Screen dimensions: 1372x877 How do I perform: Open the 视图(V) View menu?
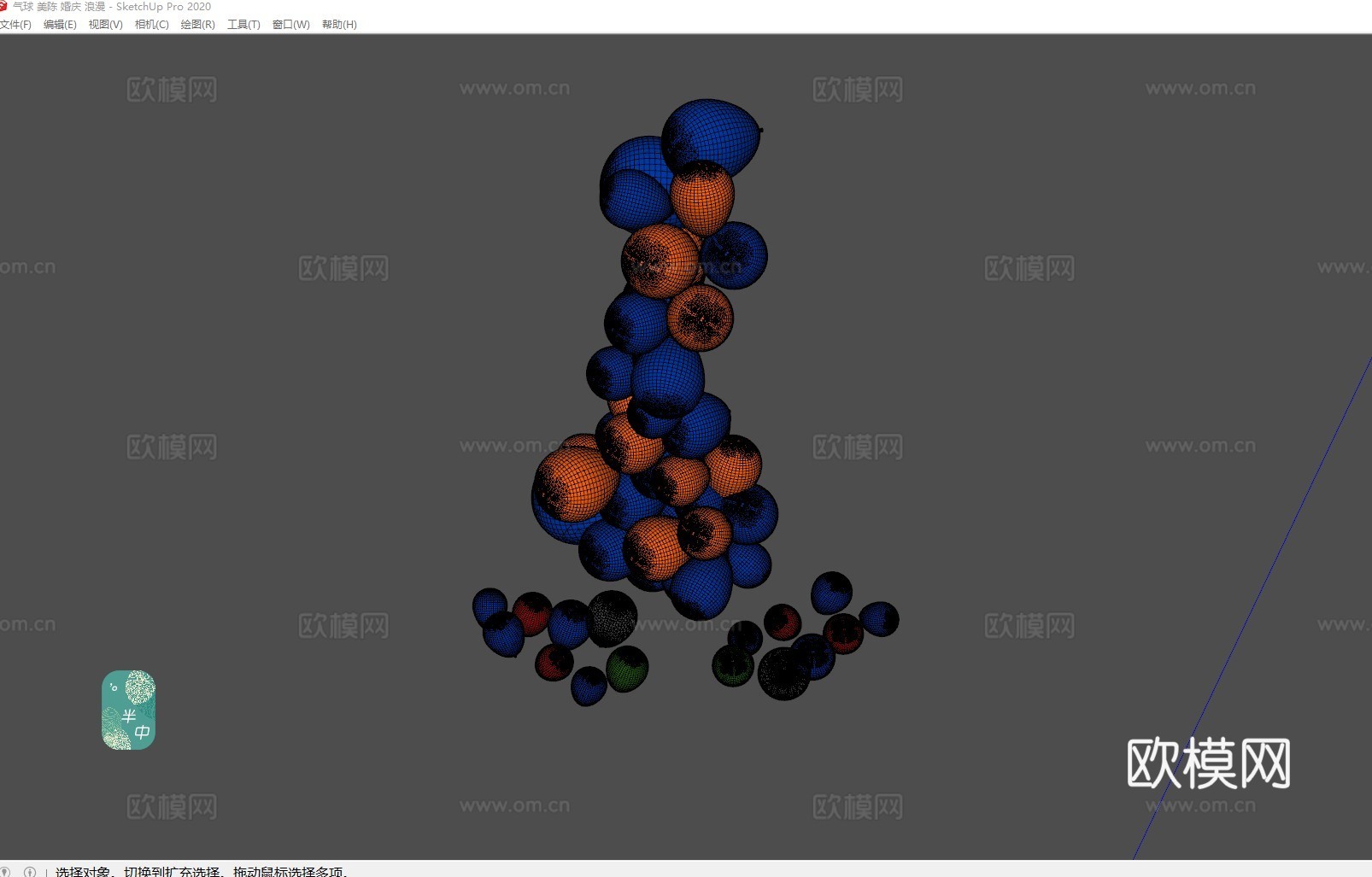tap(106, 25)
